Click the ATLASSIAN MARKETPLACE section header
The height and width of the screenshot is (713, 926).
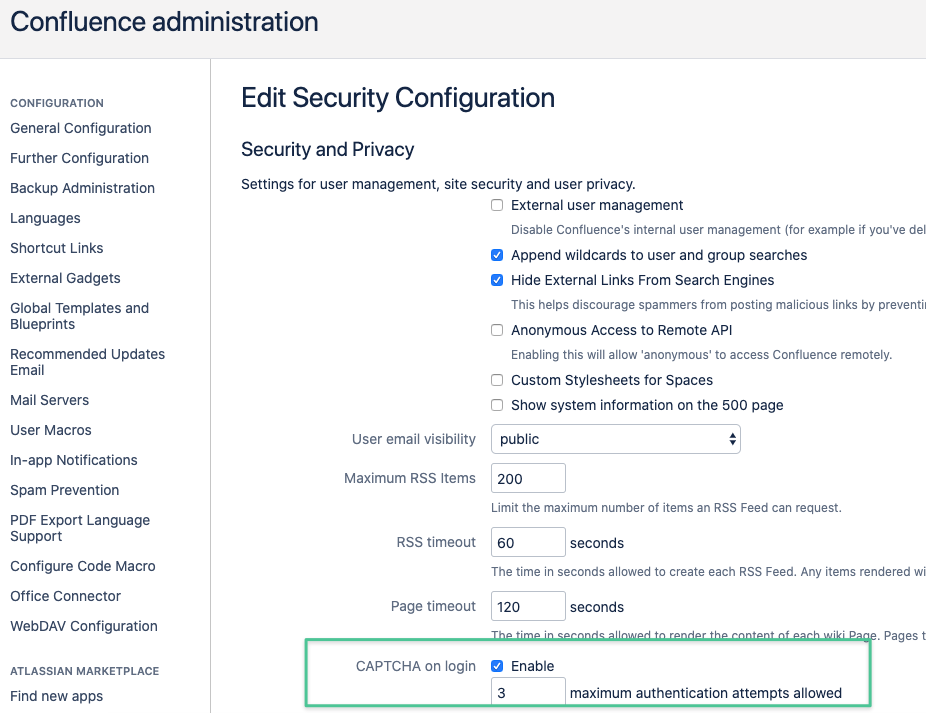(84, 671)
